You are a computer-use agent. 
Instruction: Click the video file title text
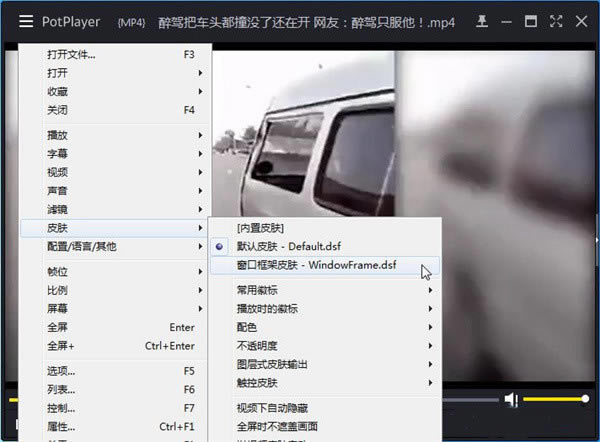coord(307,23)
